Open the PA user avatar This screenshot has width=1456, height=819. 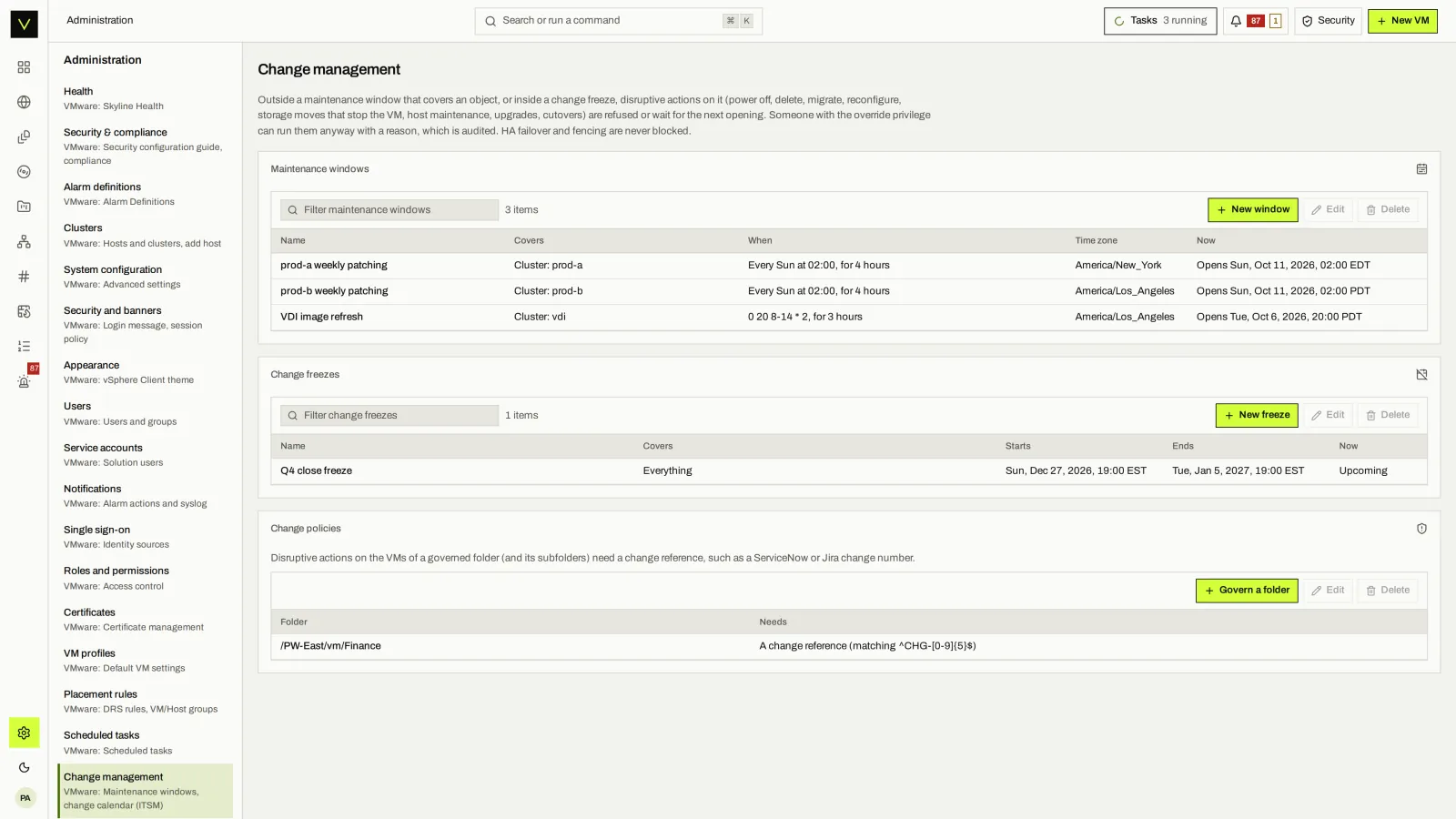tap(25, 798)
